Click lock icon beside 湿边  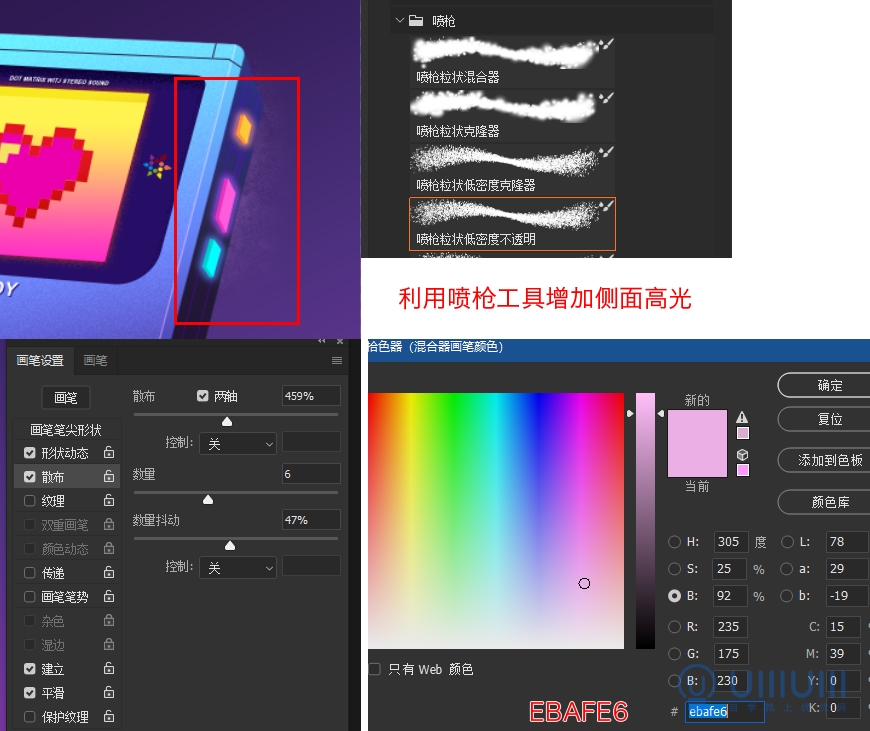tap(109, 644)
